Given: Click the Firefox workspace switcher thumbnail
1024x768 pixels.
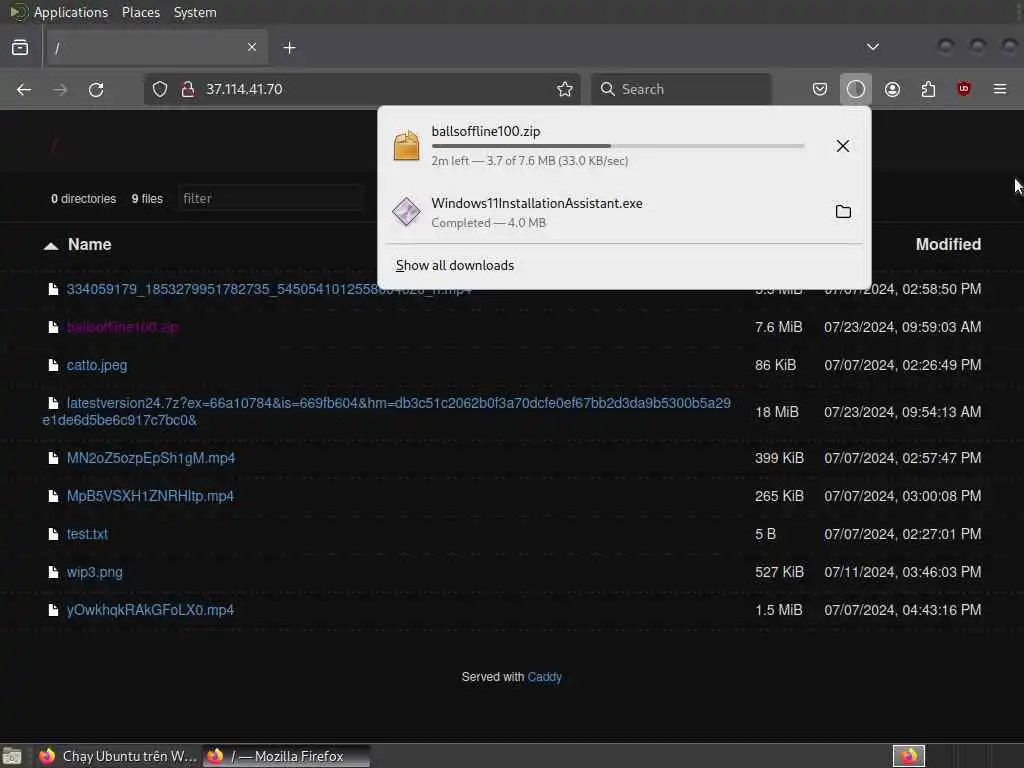Looking at the screenshot, I should [x=909, y=756].
